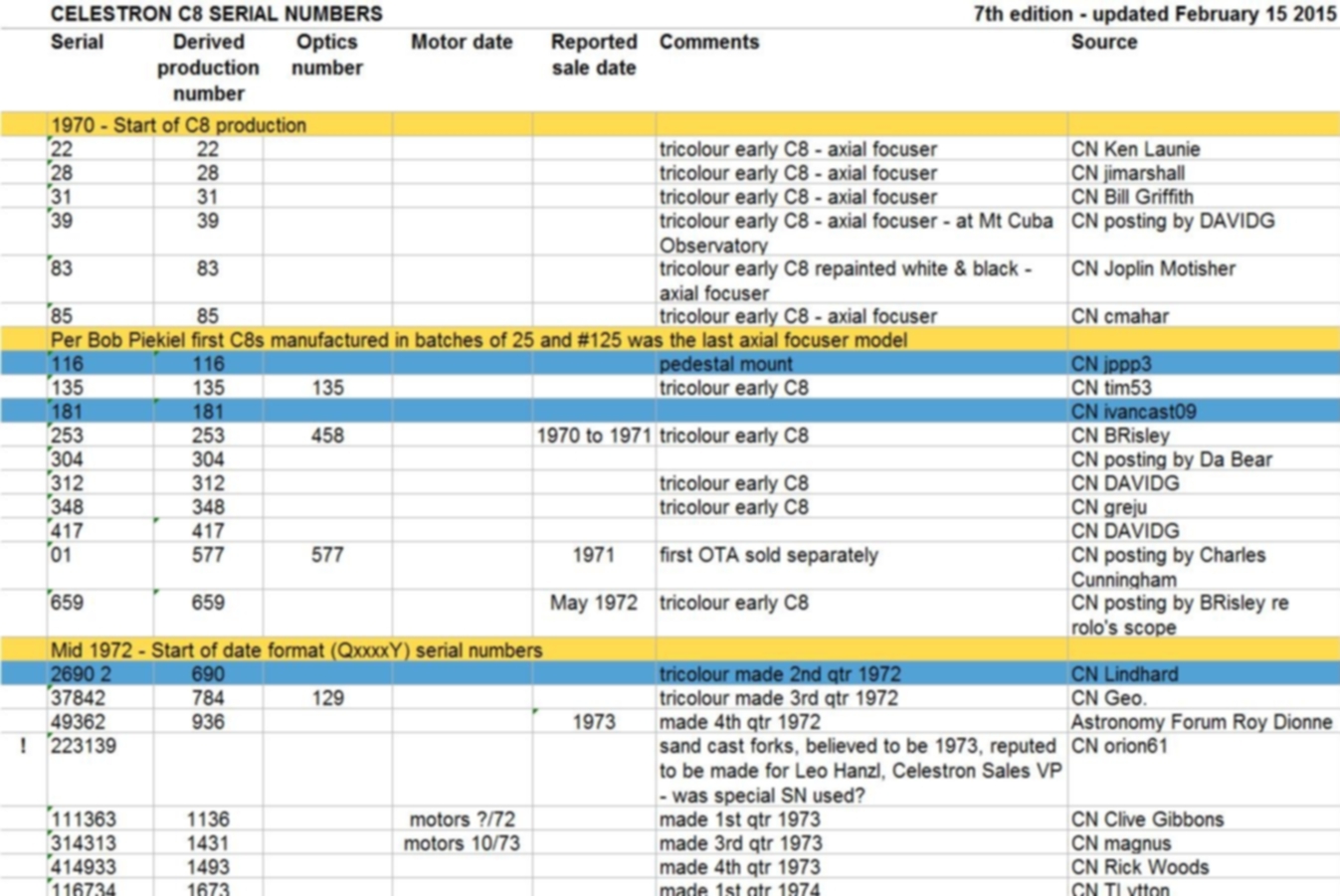Click optics number '129' cell
1340x896 pixels.
click(327, 698)
